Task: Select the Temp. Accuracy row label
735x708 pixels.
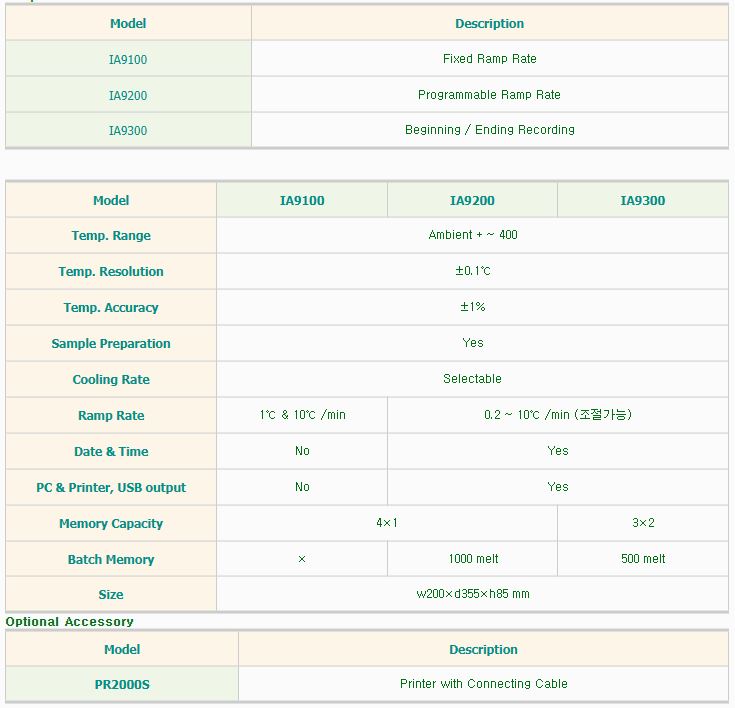Action: (111, 308)
